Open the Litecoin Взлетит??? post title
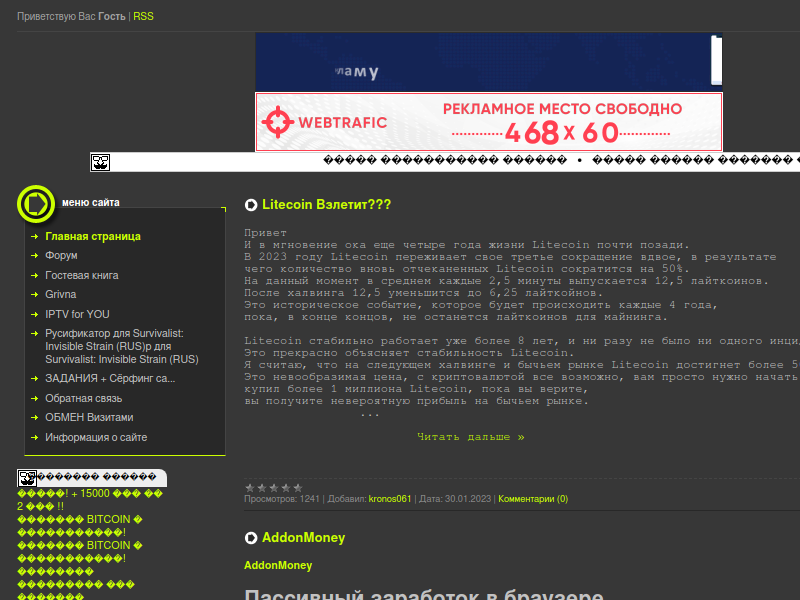Screen dimensions: 800x600 pos(327,205)
